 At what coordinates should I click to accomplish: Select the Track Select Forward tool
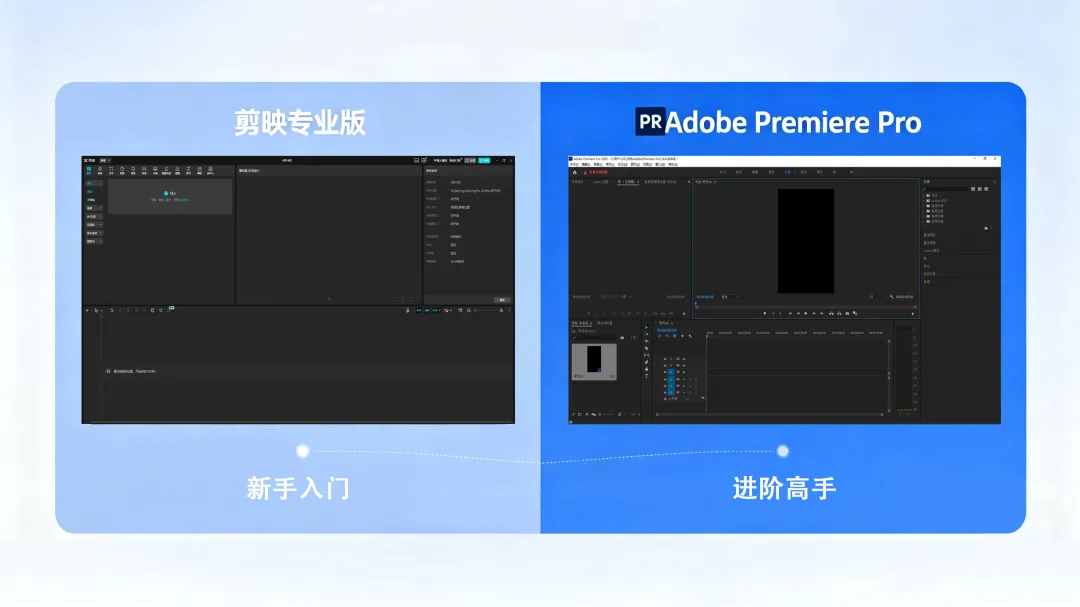[x=646, y=334]
